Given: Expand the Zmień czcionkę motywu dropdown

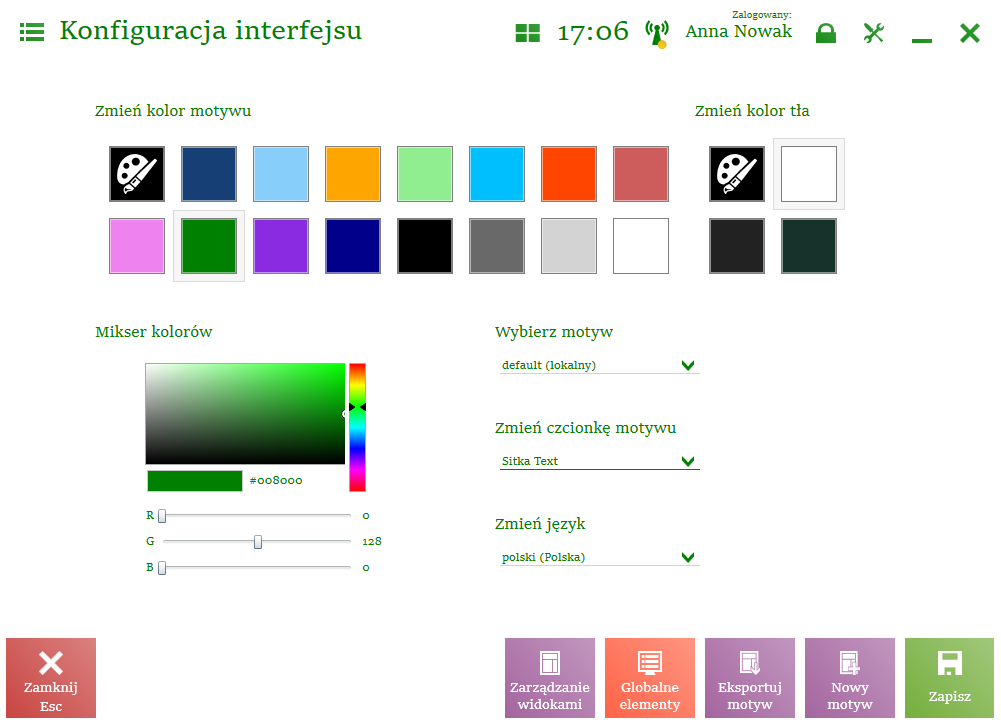Looking at the screenshot, I should pyautogui.click(x=599, y=461).
